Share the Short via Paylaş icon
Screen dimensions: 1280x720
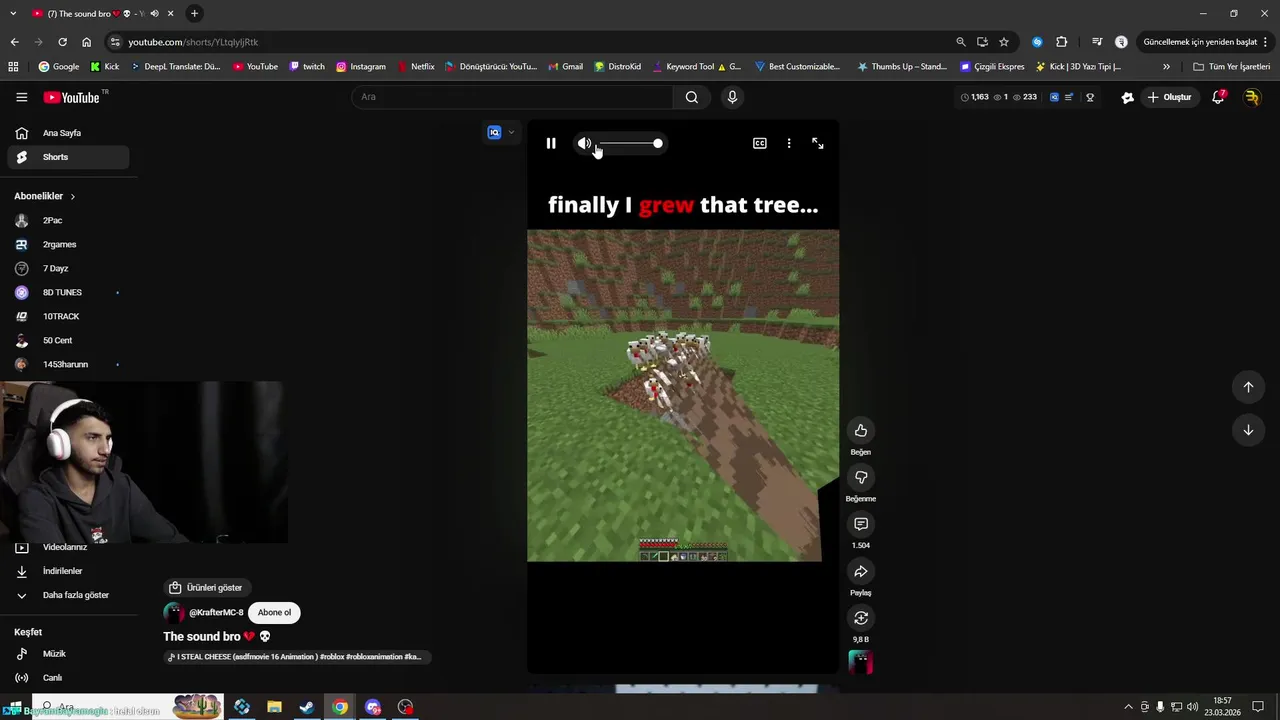861,571
